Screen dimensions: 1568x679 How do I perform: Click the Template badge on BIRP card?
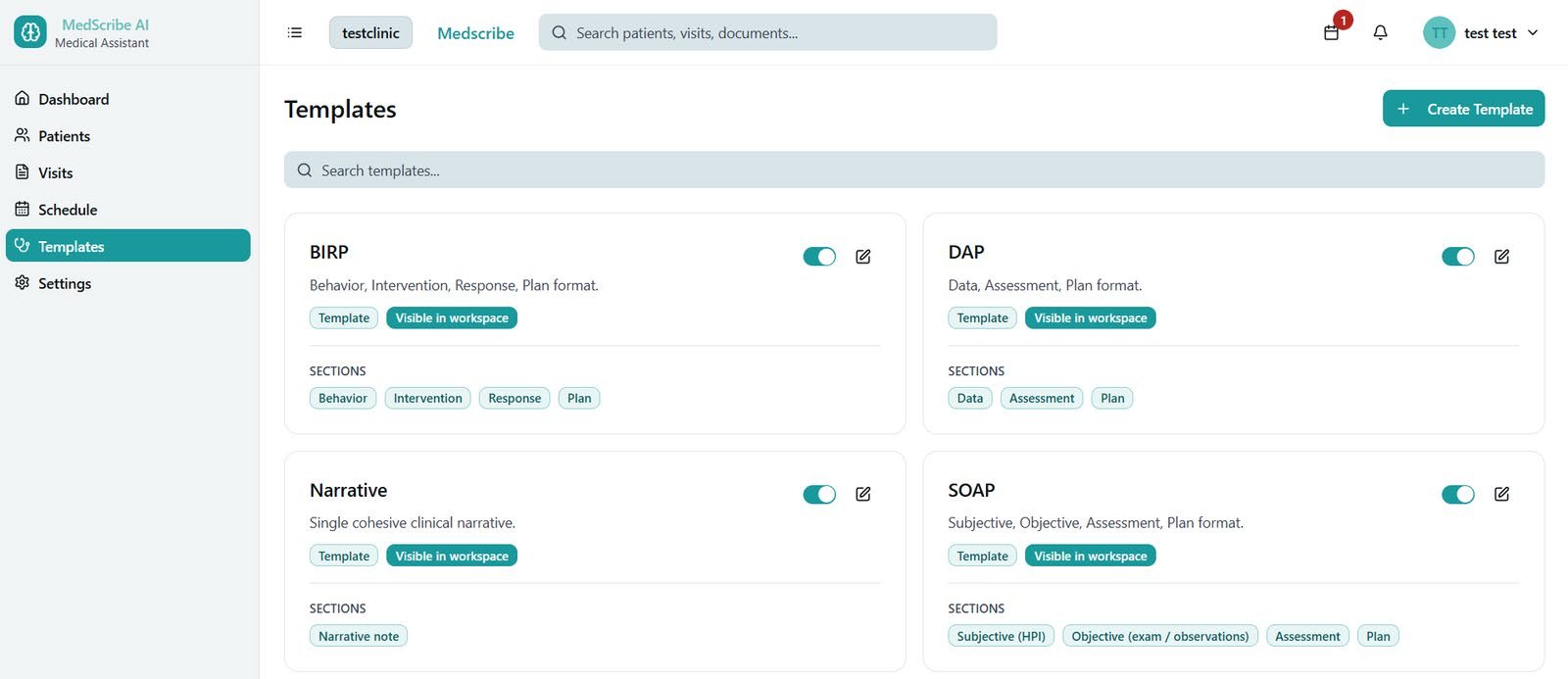click(x=344, y=317)
